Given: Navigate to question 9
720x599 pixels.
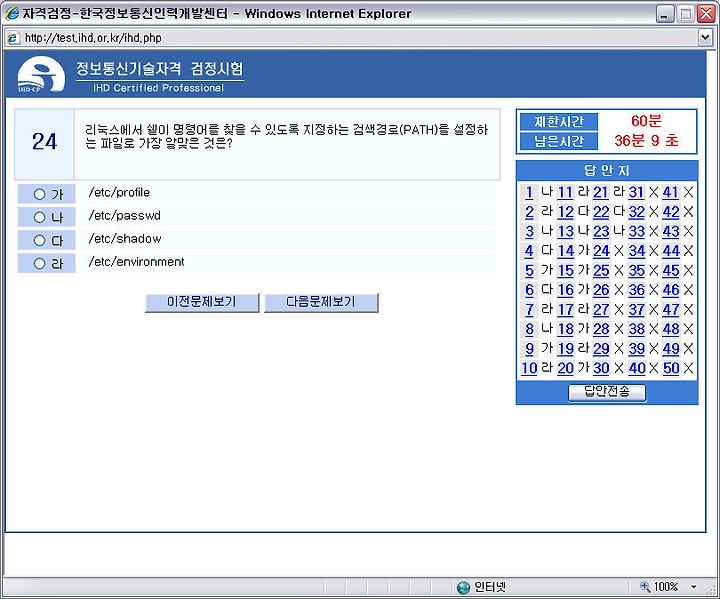Looking at the screenshot, I should click(x=529, y=349).
